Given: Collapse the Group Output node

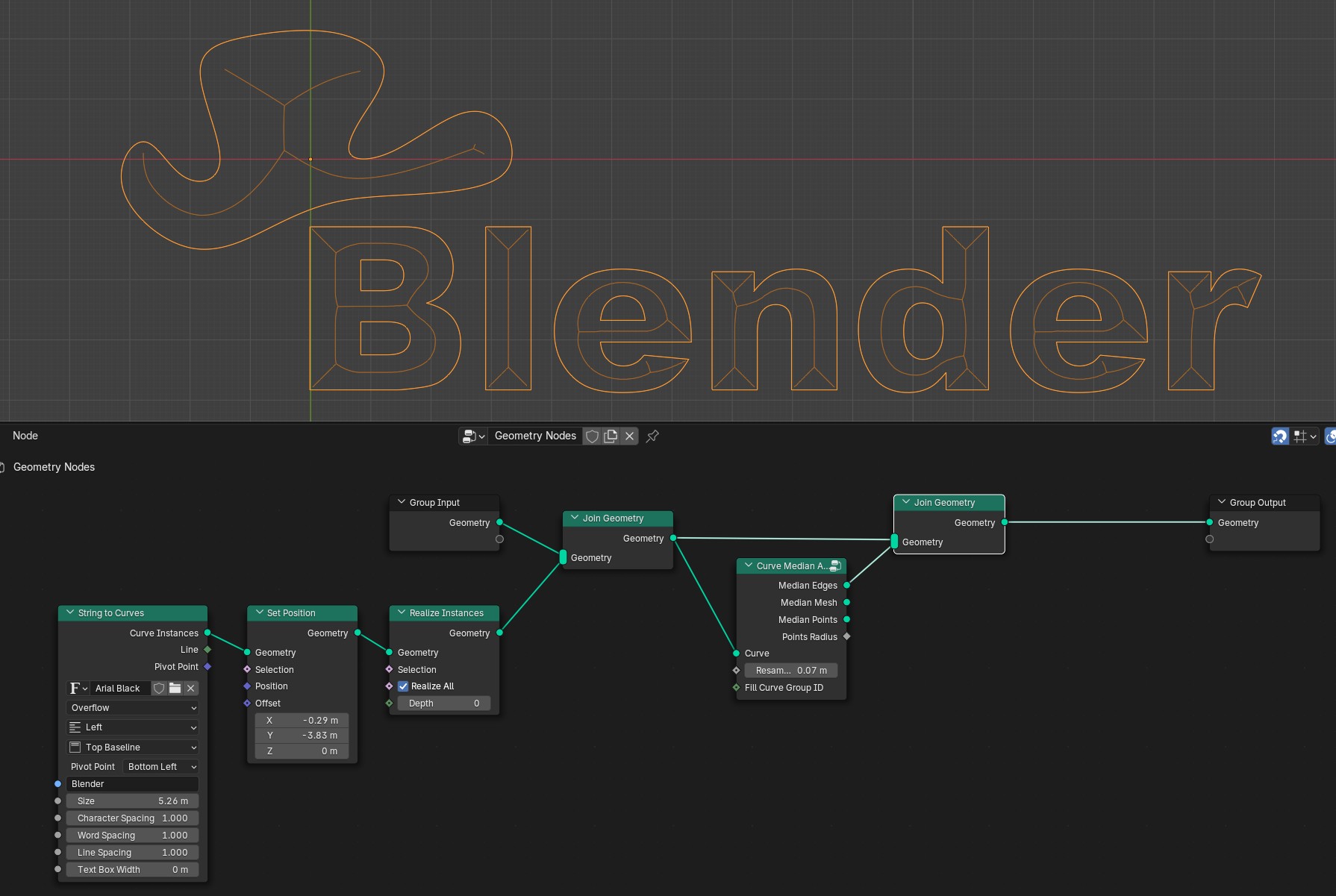Looking at the screenshot, I should (1222, 502).
